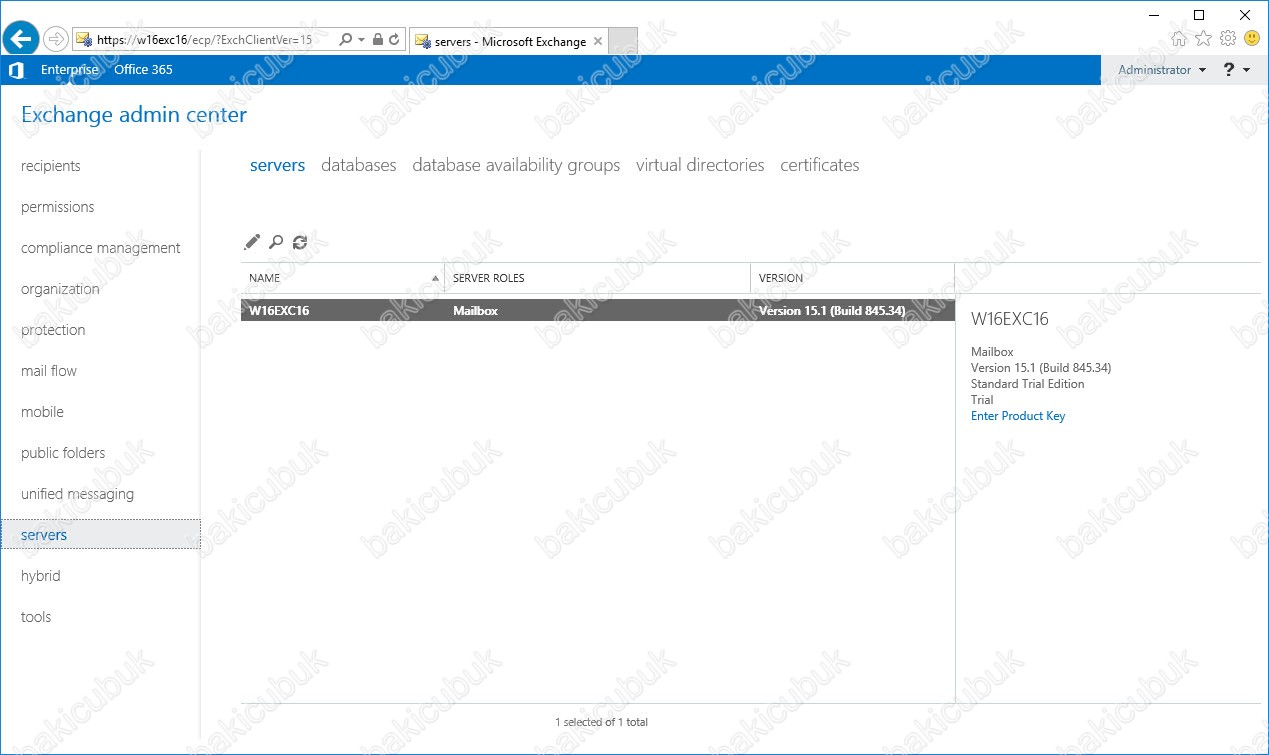
Task: Select the servers tab at top
Action: point(278,165)
